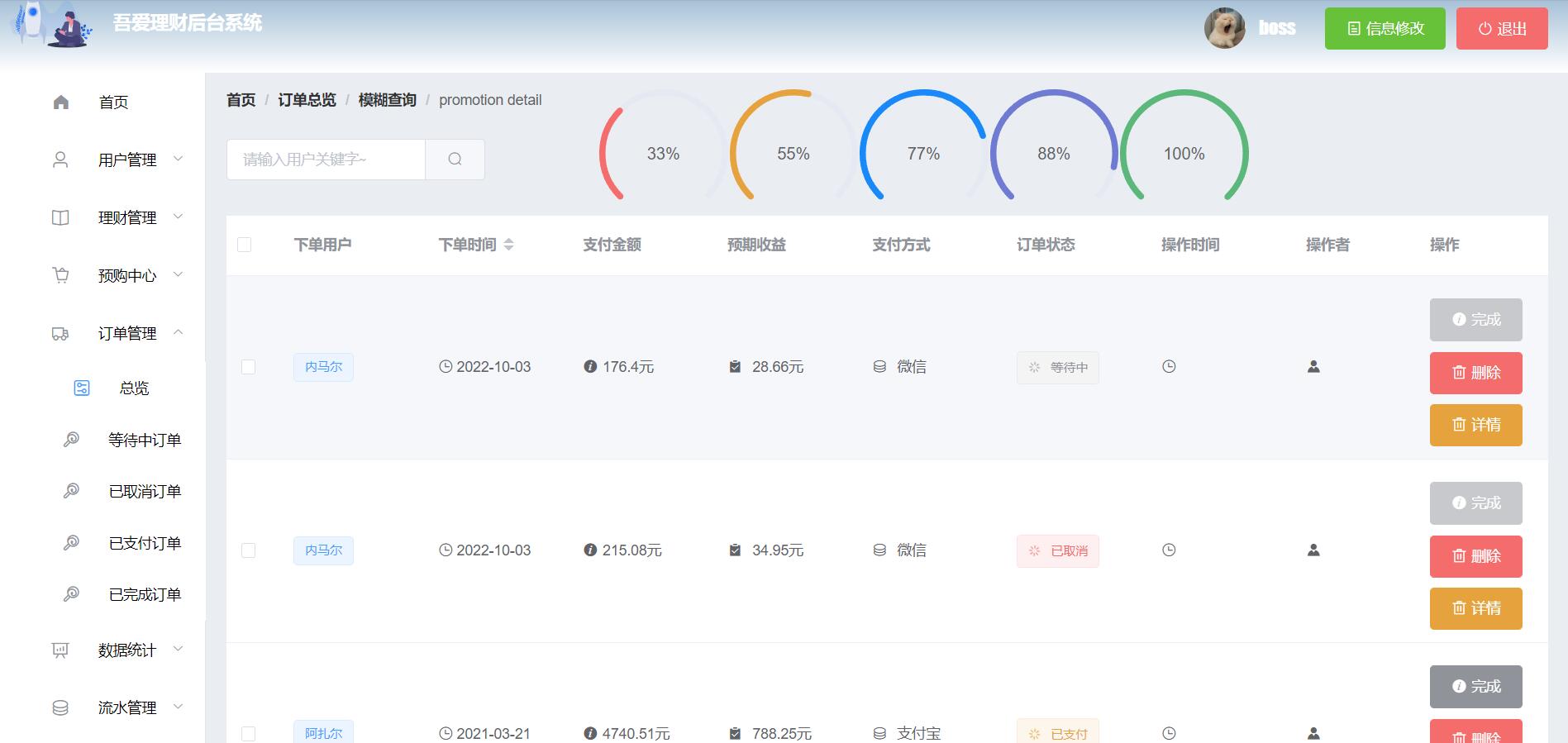Check the checkbox for the 176.4元 order row
Screen dimensions: 1568x743
tap(248, 367)
